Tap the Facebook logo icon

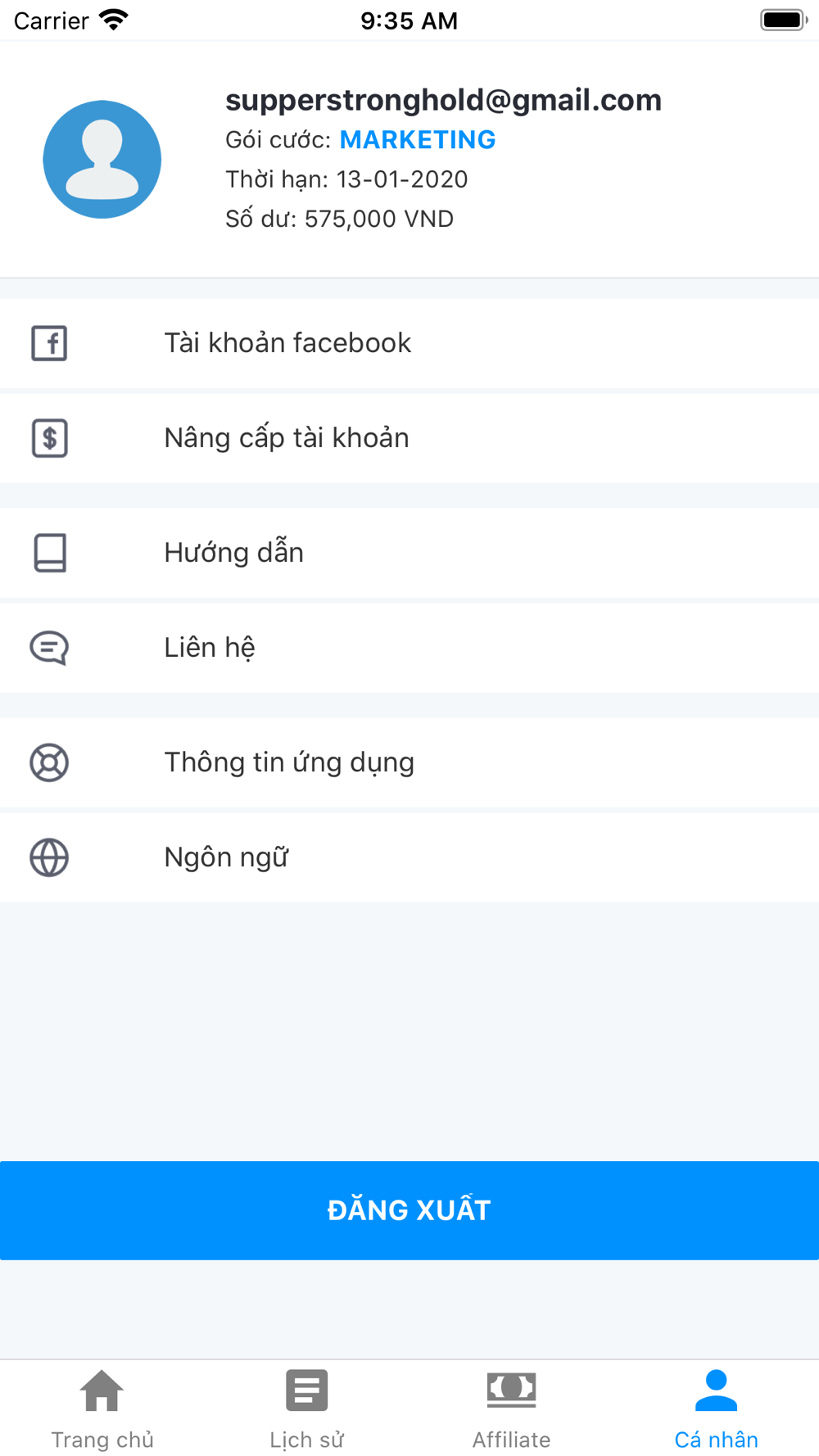[49, 343]
